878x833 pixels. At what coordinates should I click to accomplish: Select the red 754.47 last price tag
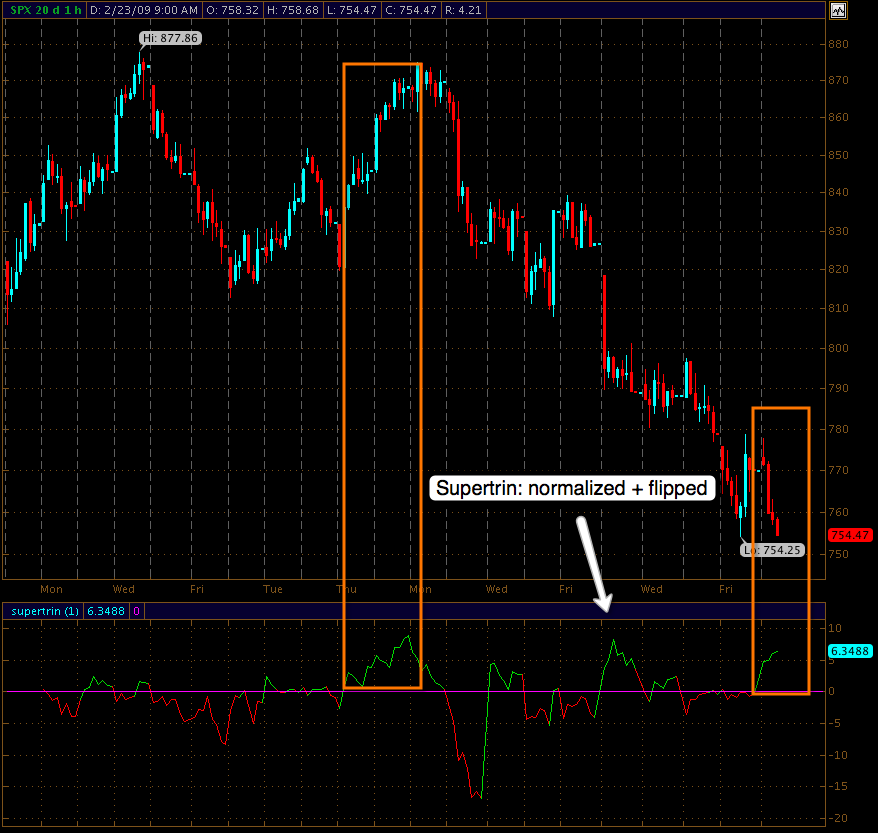[x=847, y=536]
